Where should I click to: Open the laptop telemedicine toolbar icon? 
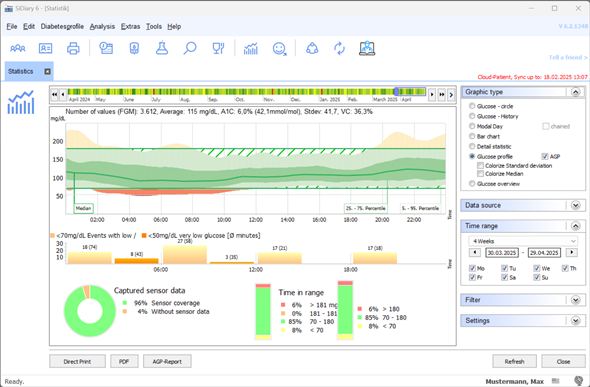point(367,49)
